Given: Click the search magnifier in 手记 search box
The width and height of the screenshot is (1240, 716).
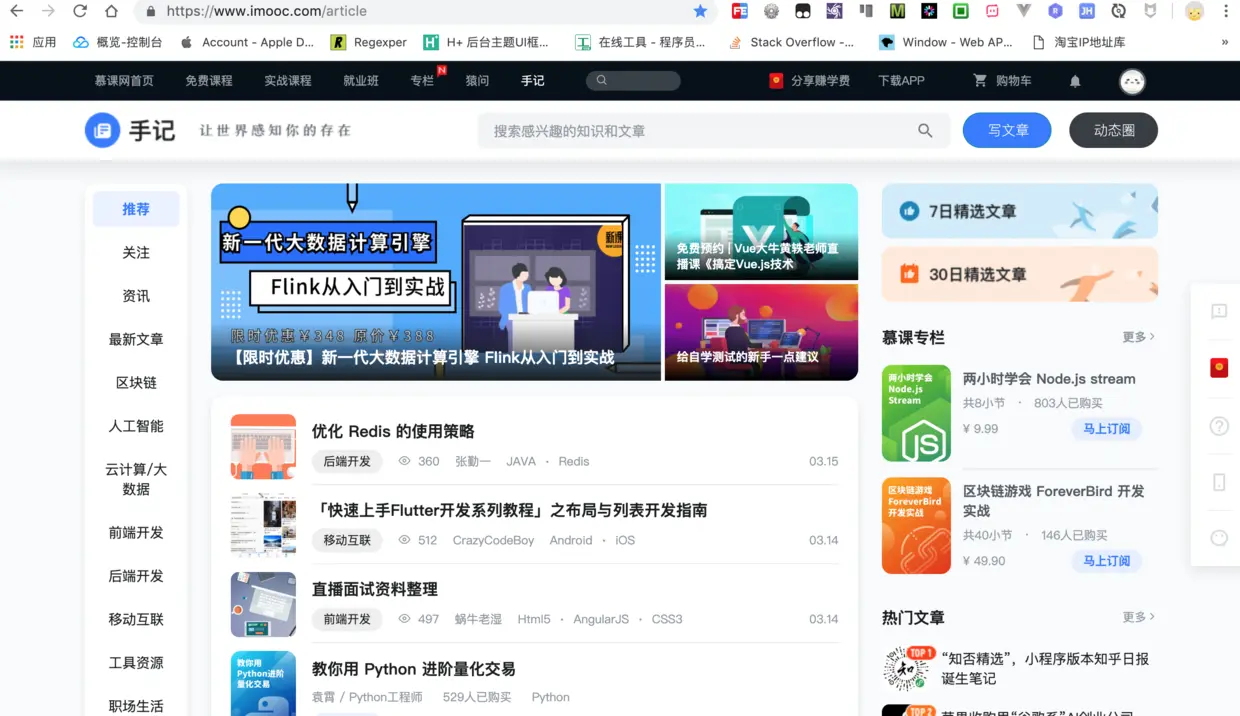Looking at the screenshot, I should coord(925,130).
